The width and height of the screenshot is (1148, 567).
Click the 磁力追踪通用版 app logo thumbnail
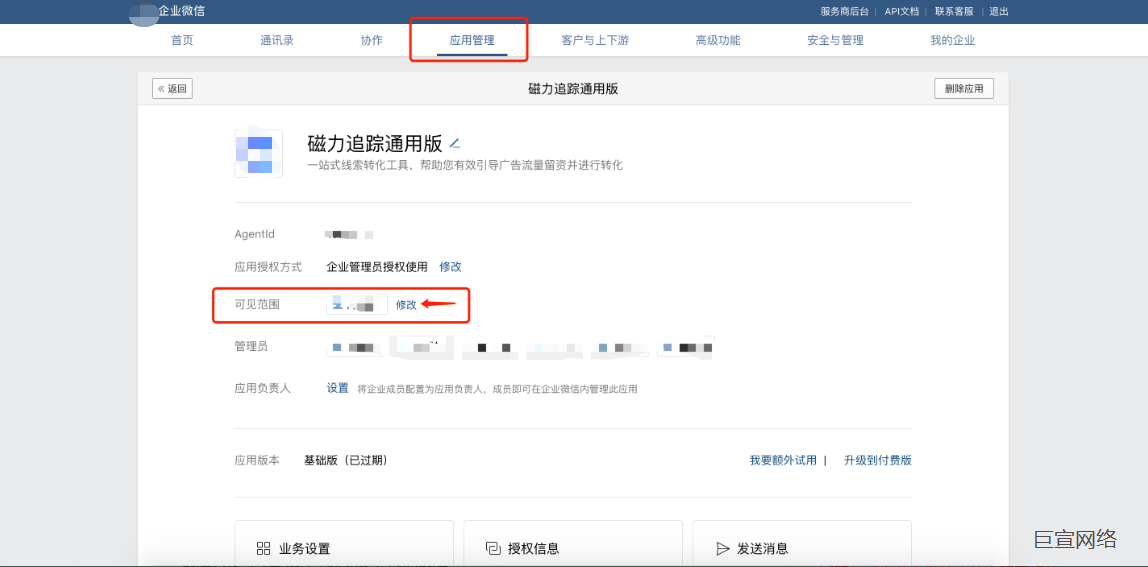coord(258,153)
